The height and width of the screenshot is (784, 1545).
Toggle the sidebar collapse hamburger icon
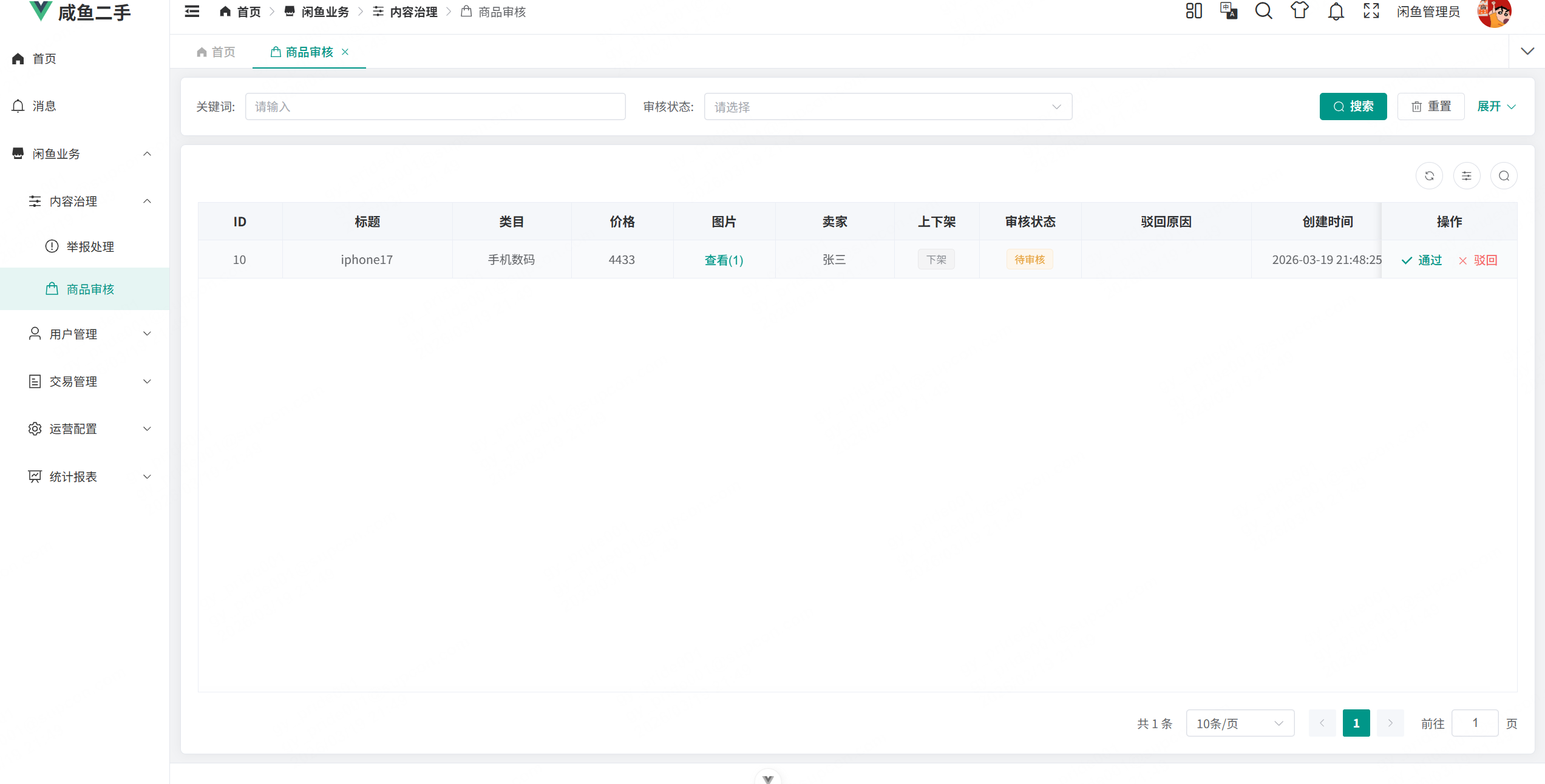click(191, 11)
